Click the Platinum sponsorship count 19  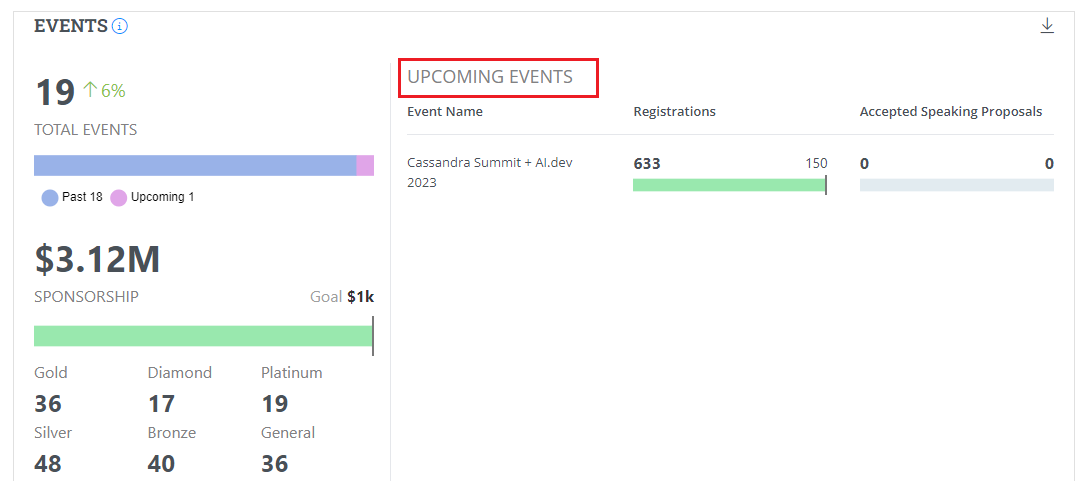point(274,404)
